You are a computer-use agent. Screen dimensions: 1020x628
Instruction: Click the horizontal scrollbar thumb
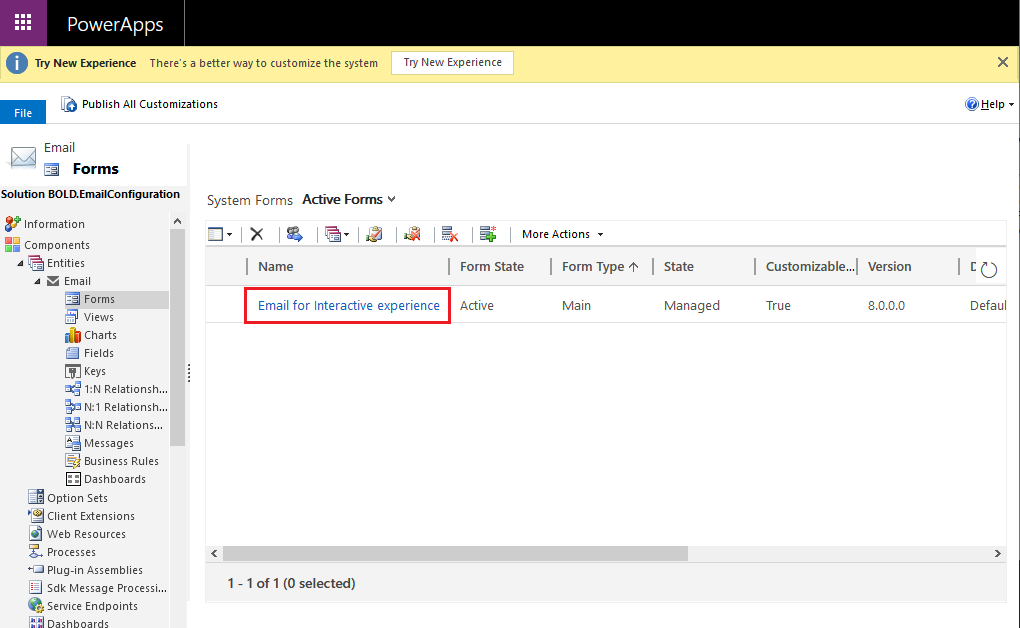click(x=455, y=553)
